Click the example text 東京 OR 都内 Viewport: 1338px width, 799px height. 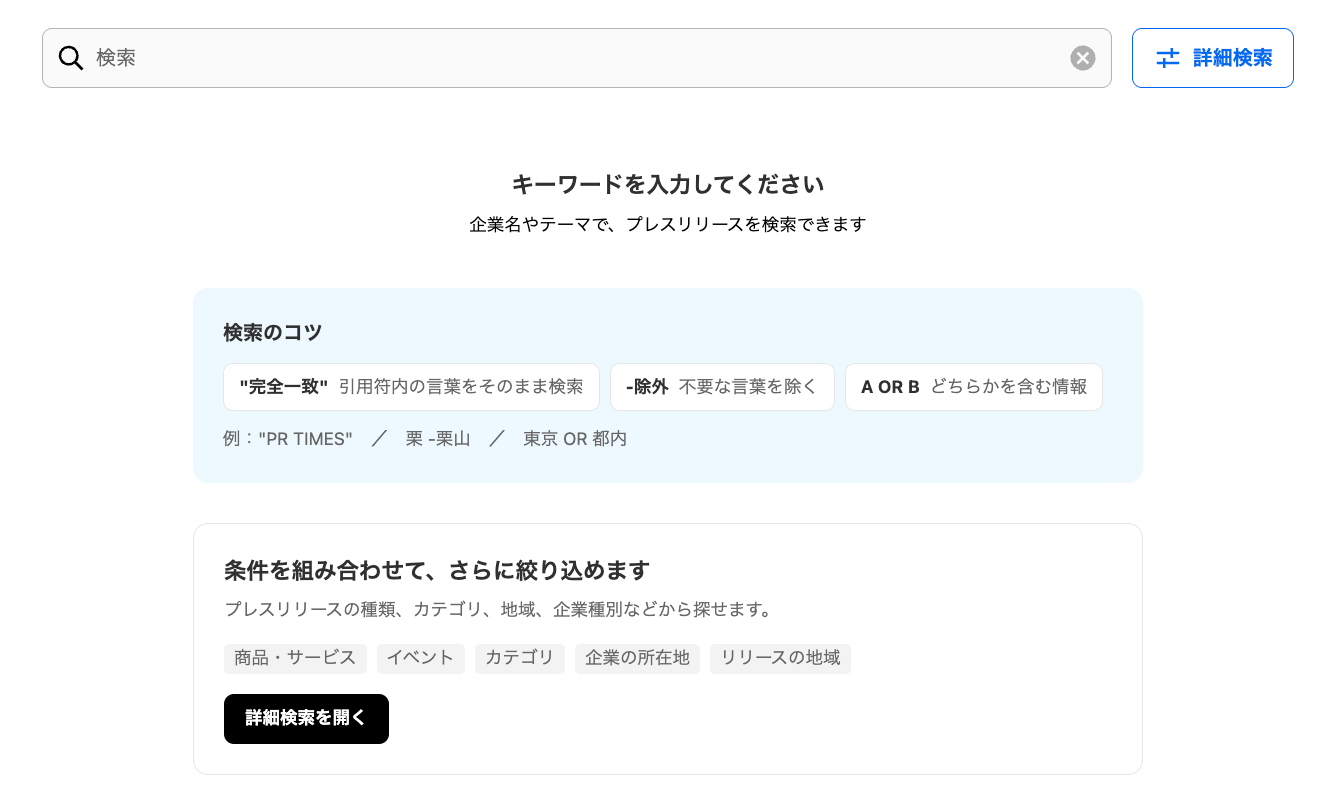coord(575,439)
